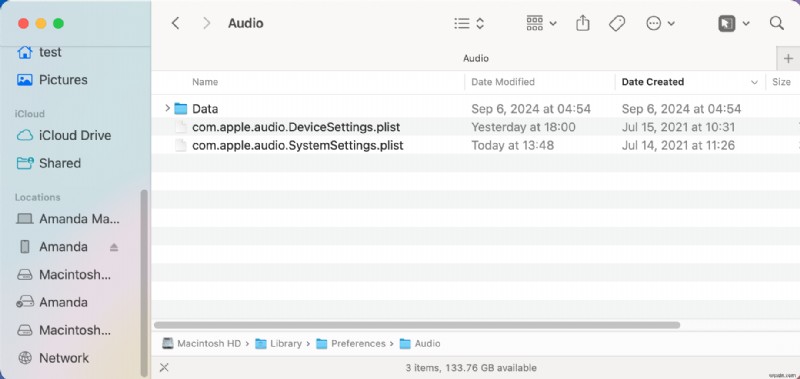Image resolution: width=800 pixels, height=379 pixels.
Task: Select the Data folder icon
Action: coord(181,108)
